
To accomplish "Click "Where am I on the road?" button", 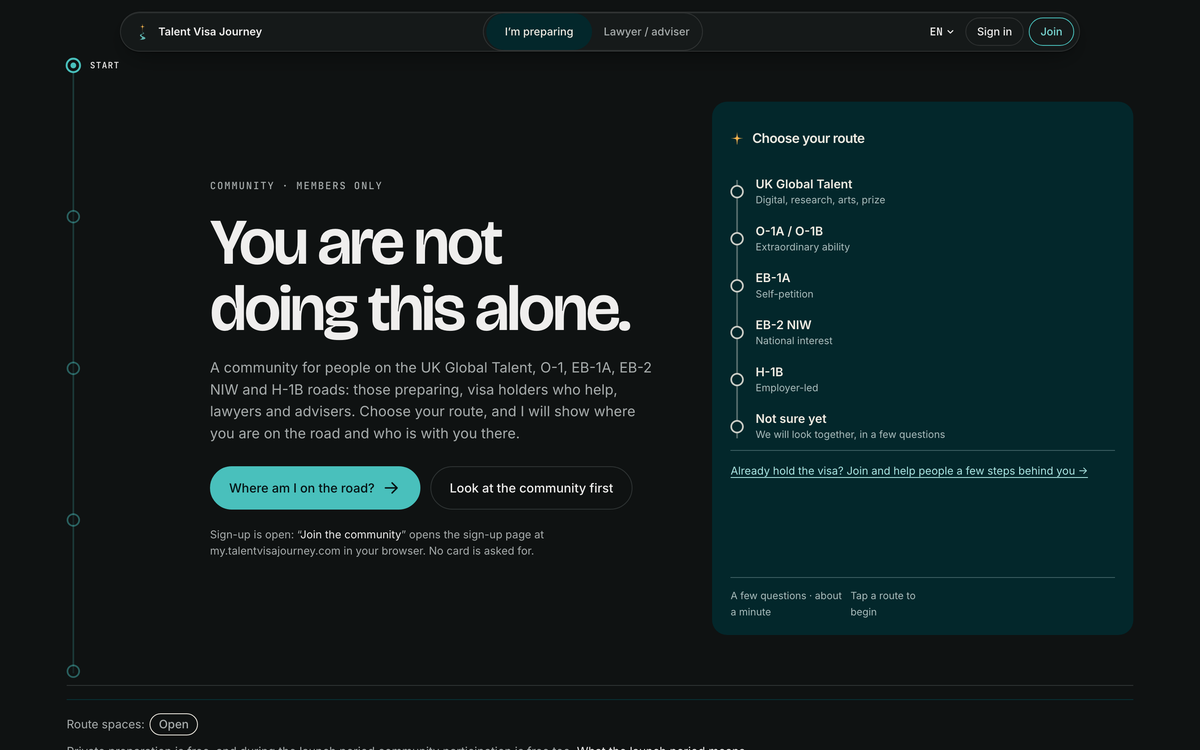I will click(x=315, y=488).
